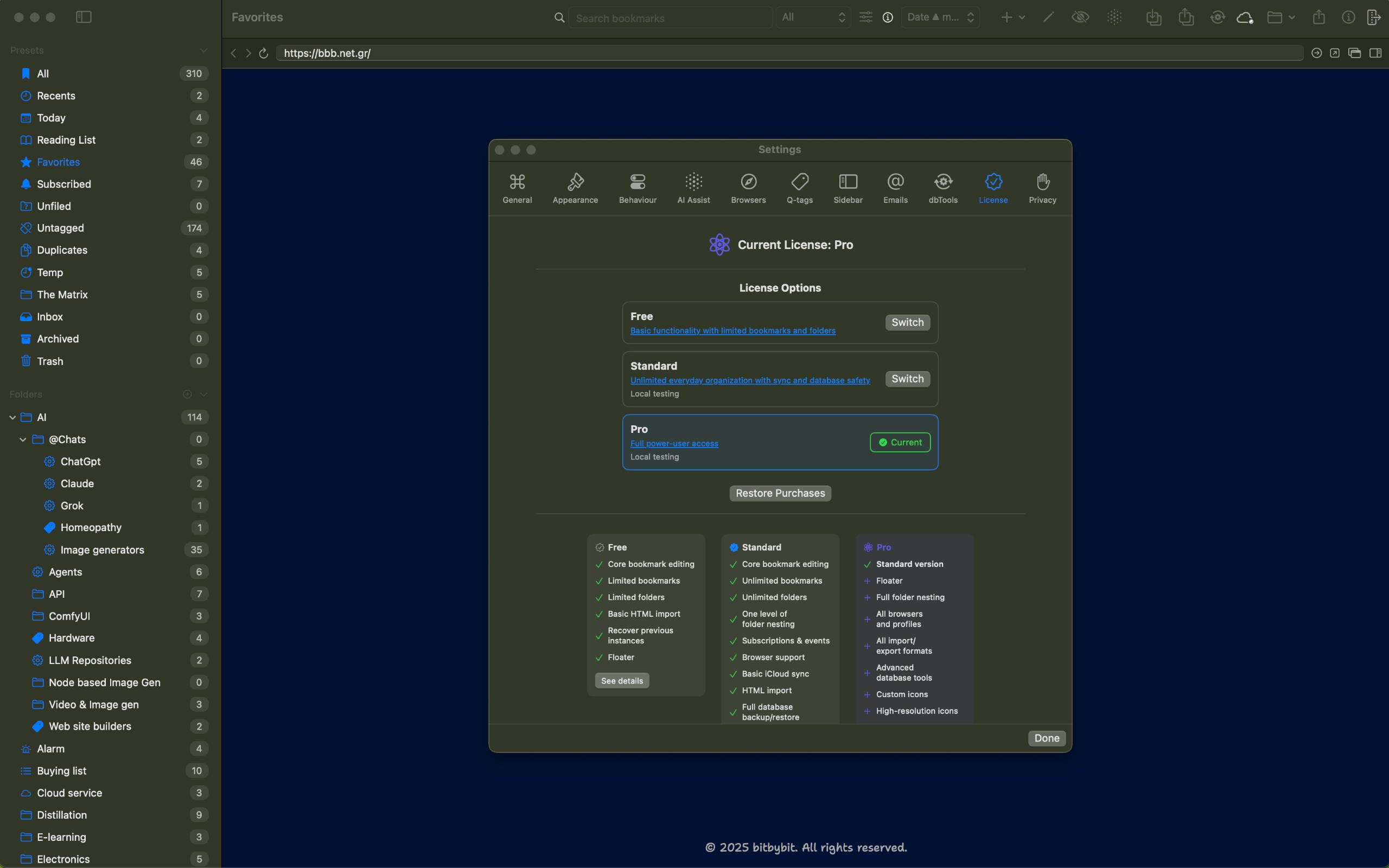Open Unlimited everyday organization link

point(750,380)
